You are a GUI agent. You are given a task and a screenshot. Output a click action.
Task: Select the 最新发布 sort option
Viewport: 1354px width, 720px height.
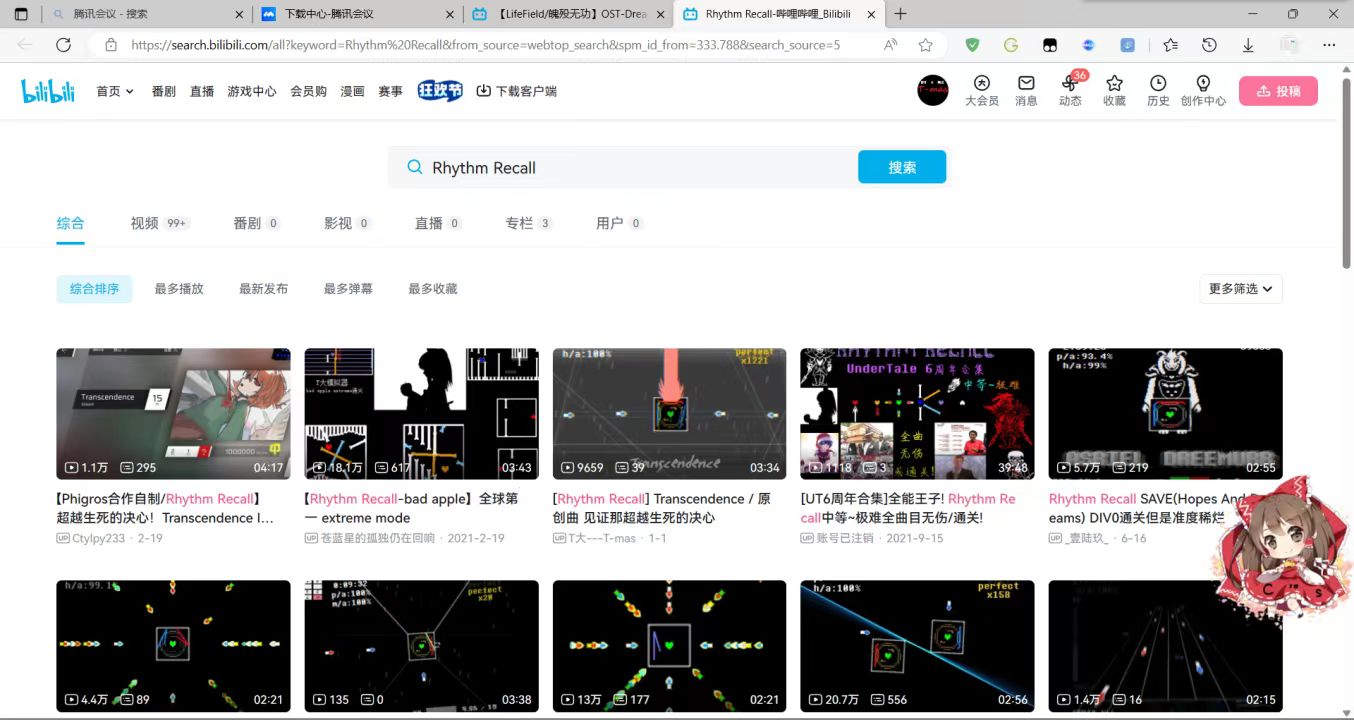coord(263,289)
